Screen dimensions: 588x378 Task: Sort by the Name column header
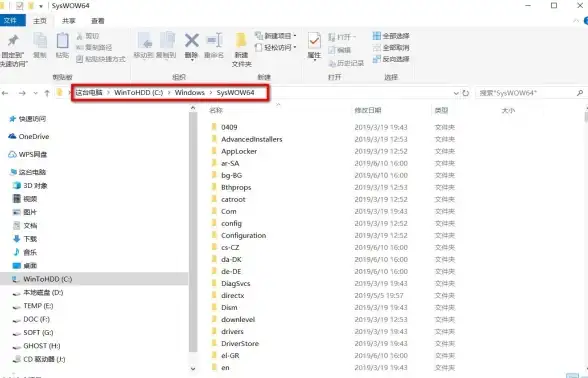pyautogui.click(x=216, y=110)
